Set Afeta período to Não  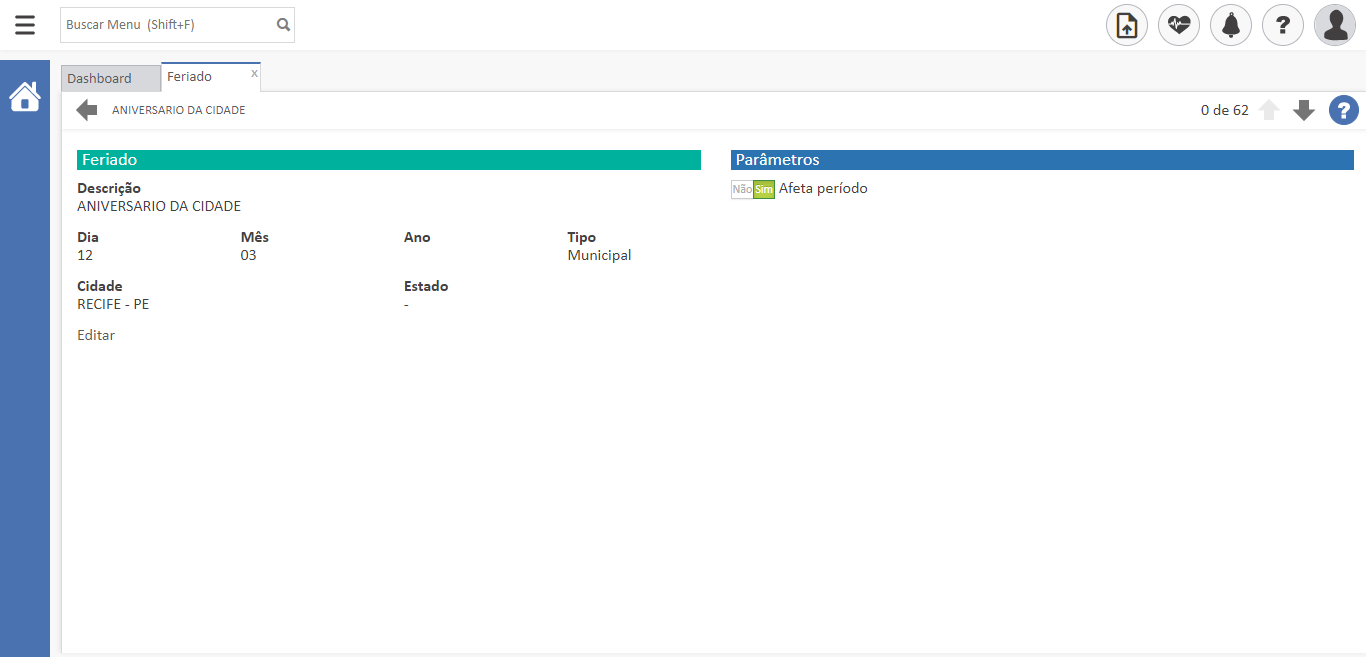click(742, 189)
